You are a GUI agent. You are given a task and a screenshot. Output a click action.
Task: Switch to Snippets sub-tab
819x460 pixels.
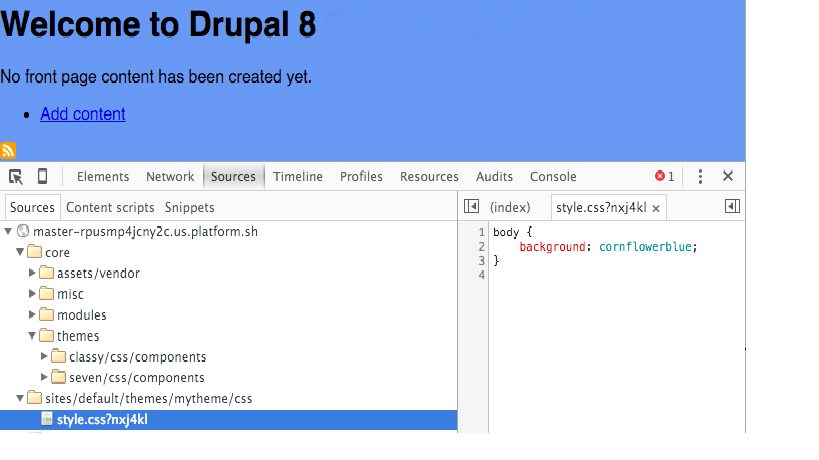point(190,208)
